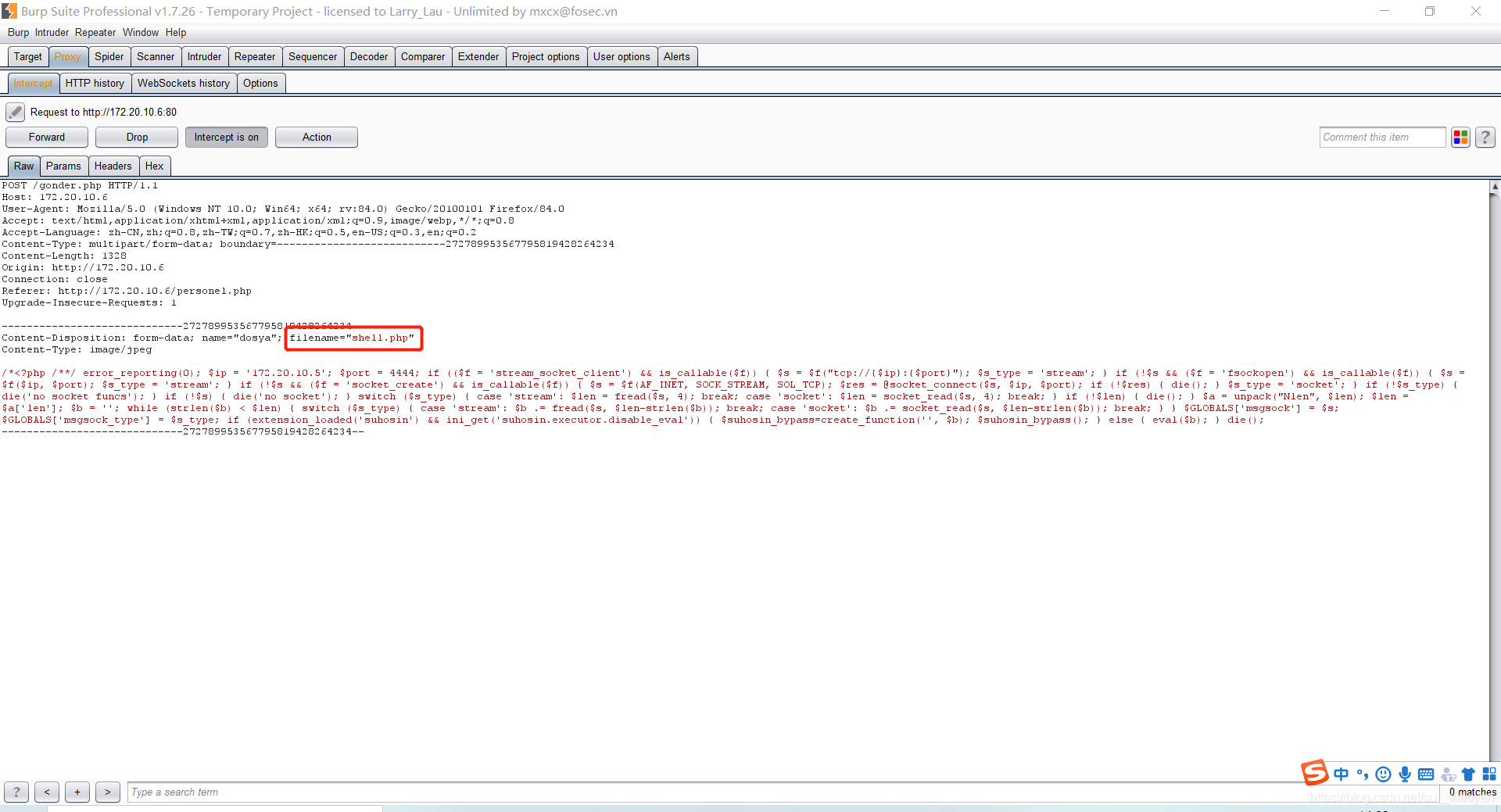Click the Content-Type: image/jpeg line
The height and width of the screenshot is (812, 1501).
tap(77, 349)
